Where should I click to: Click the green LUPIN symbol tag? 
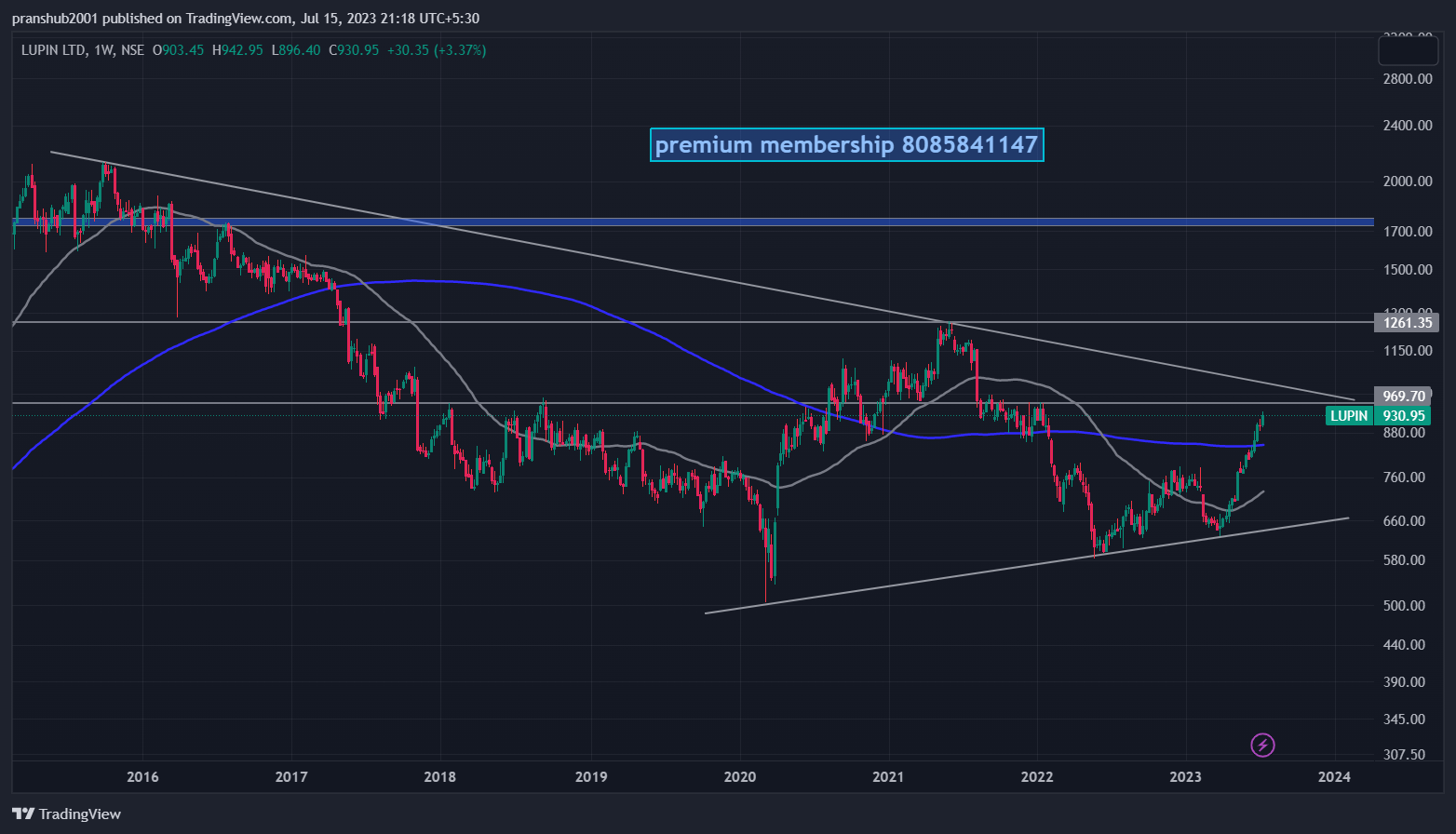click(1349, 415)
